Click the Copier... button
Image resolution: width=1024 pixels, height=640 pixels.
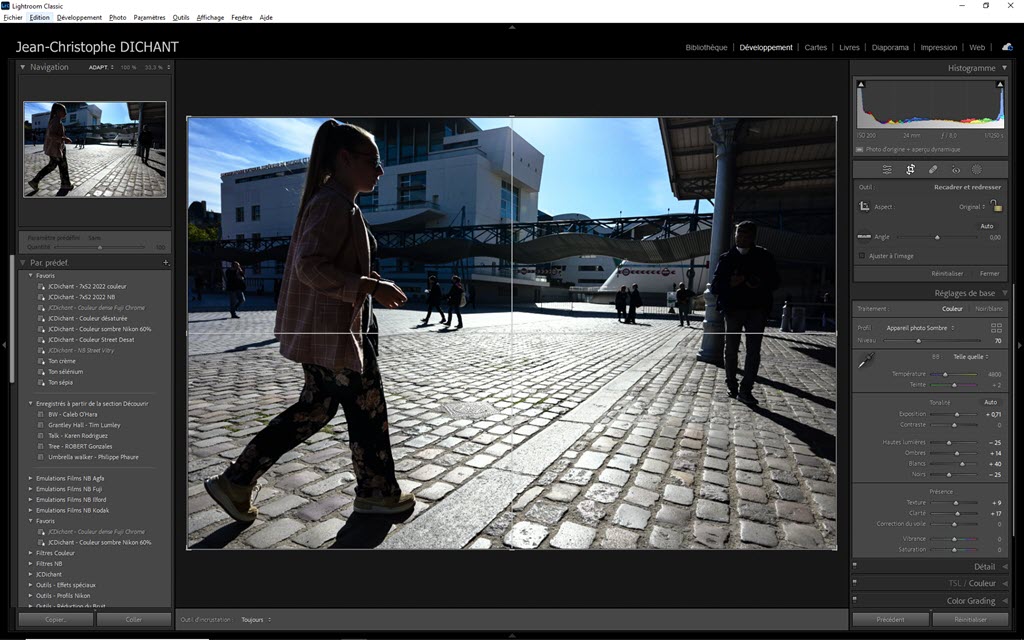[56, 620]
